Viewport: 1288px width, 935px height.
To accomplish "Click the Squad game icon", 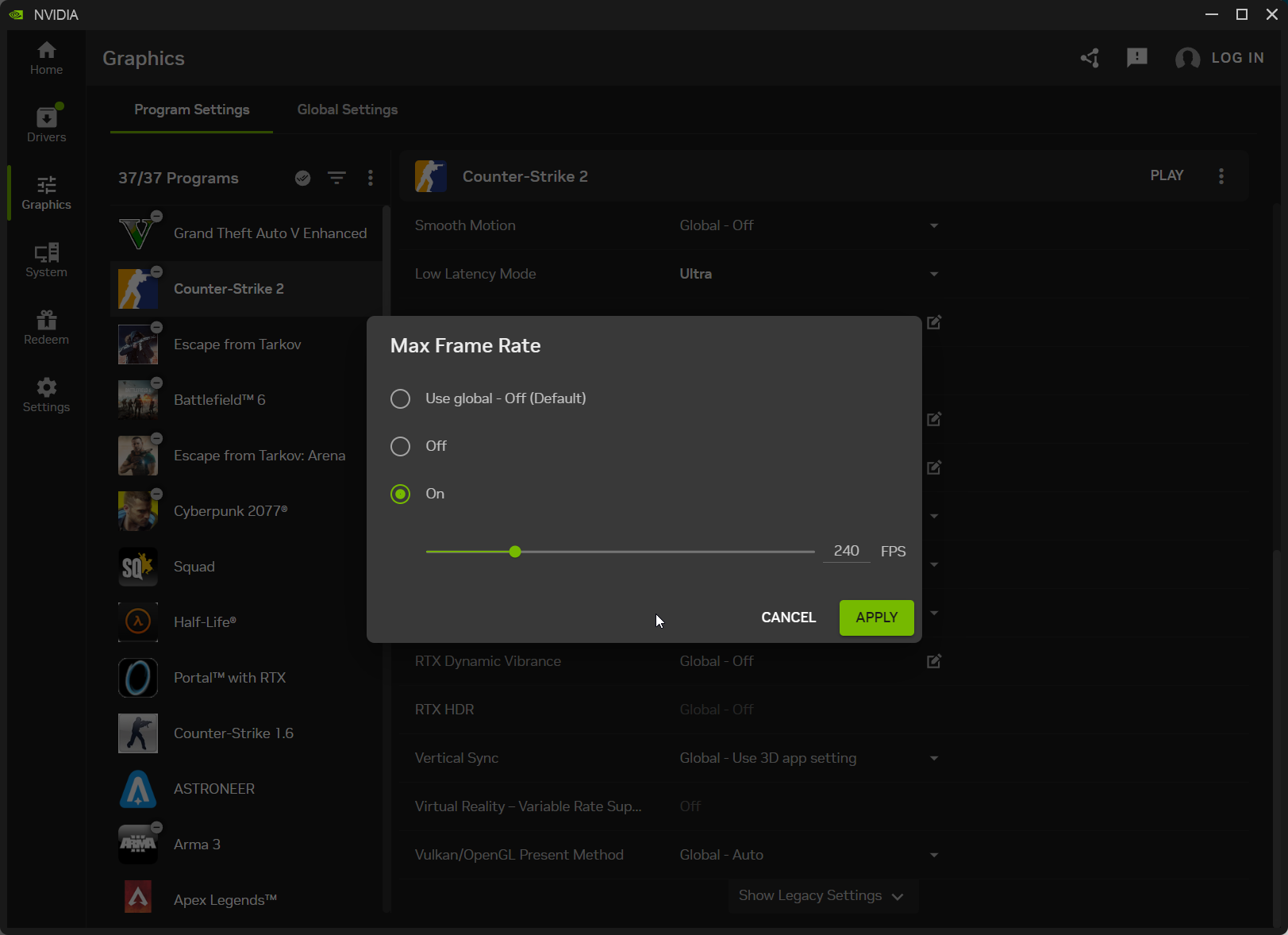I will click(137, 567).
